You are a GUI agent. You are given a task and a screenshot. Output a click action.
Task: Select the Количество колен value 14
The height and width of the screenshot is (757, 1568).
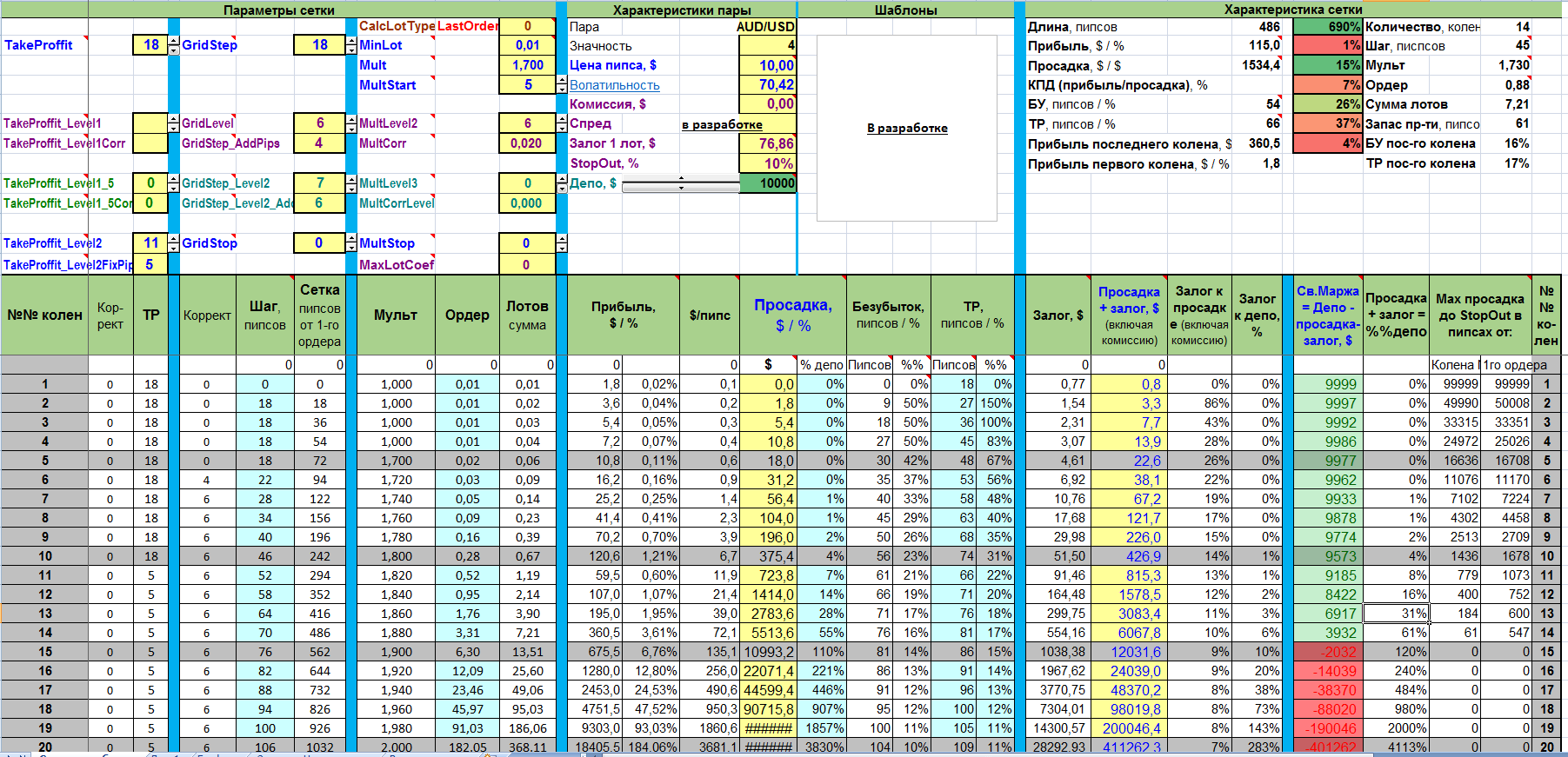1507,27
